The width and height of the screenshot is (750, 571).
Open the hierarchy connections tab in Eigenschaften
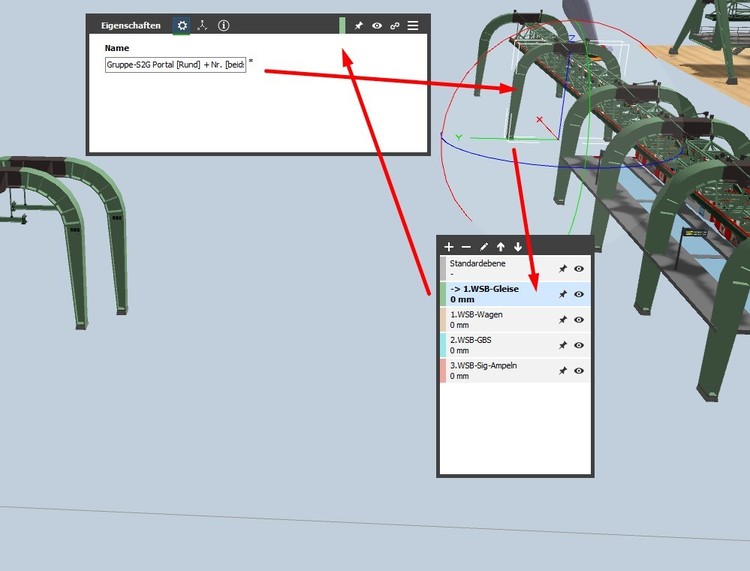pyautogui.click(x=203, y=25)
